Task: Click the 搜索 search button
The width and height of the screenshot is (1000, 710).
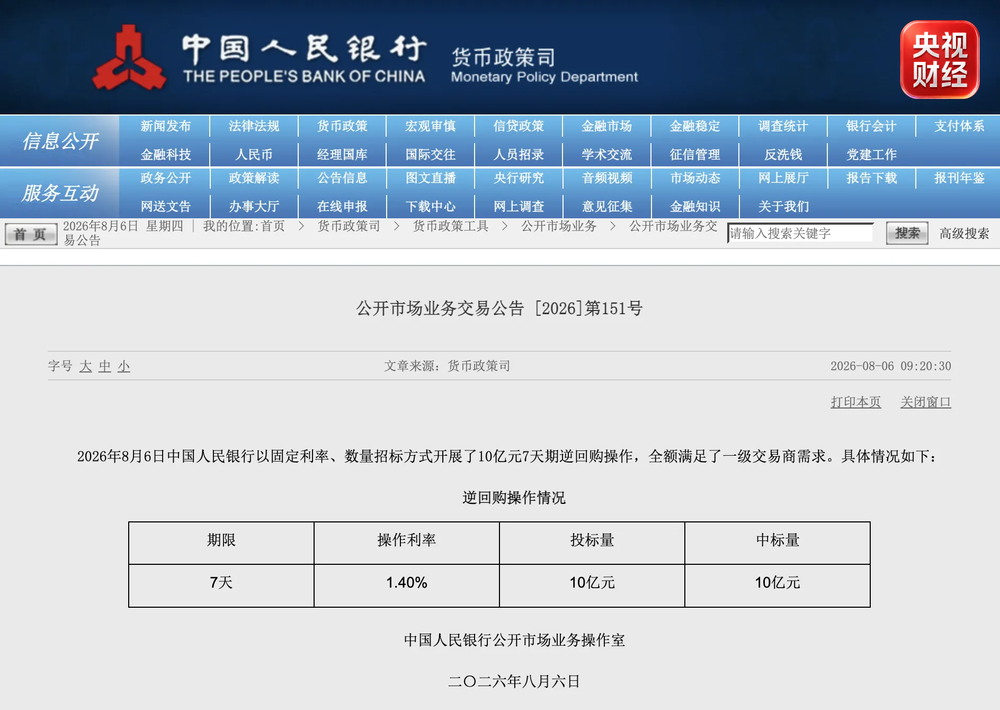Action: coord(907,233)
